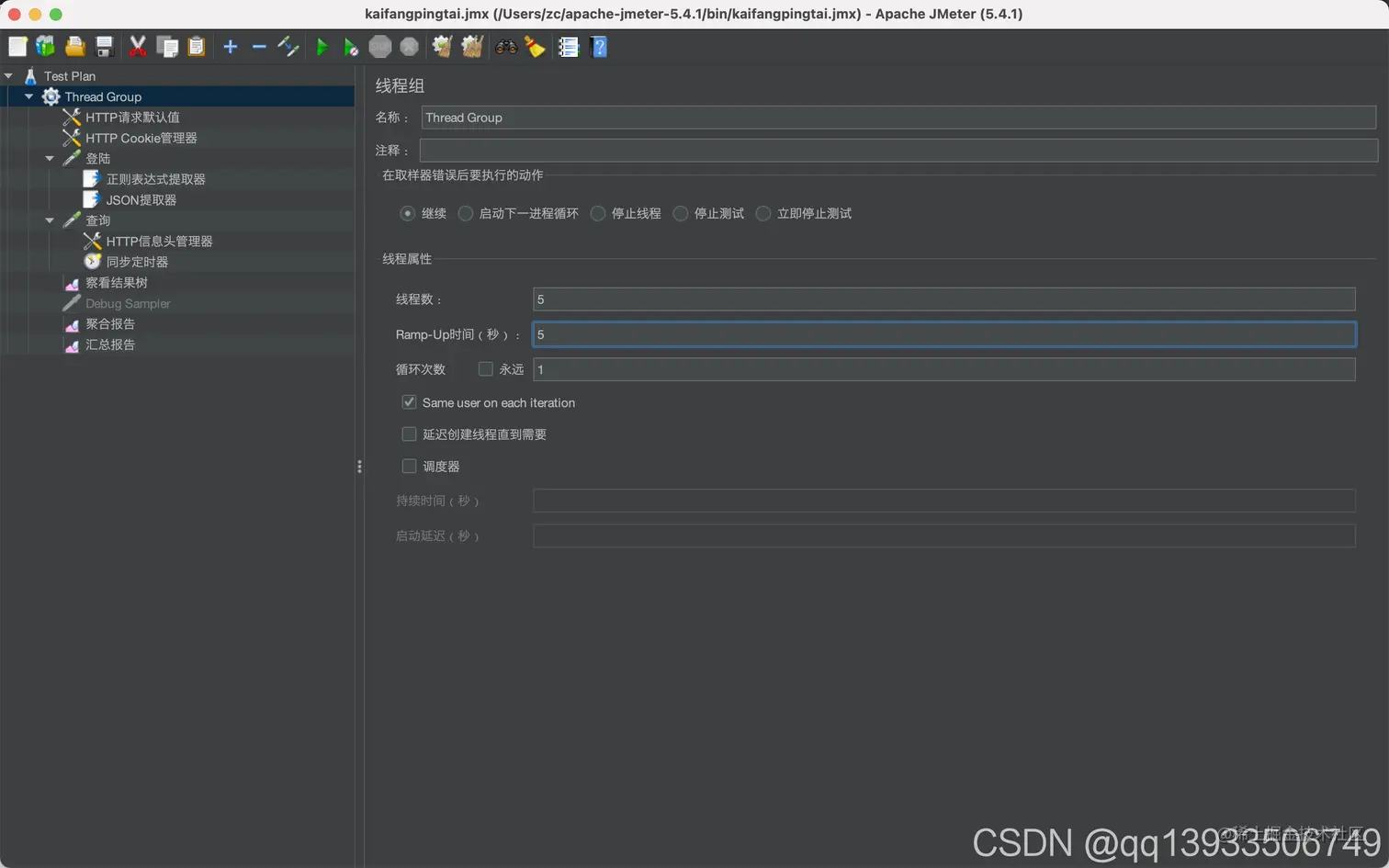The width and height of the screenshot is (1389, 868).
Task: Click the Ramp-Up时间 input field
Action: [x=944, y=334]
